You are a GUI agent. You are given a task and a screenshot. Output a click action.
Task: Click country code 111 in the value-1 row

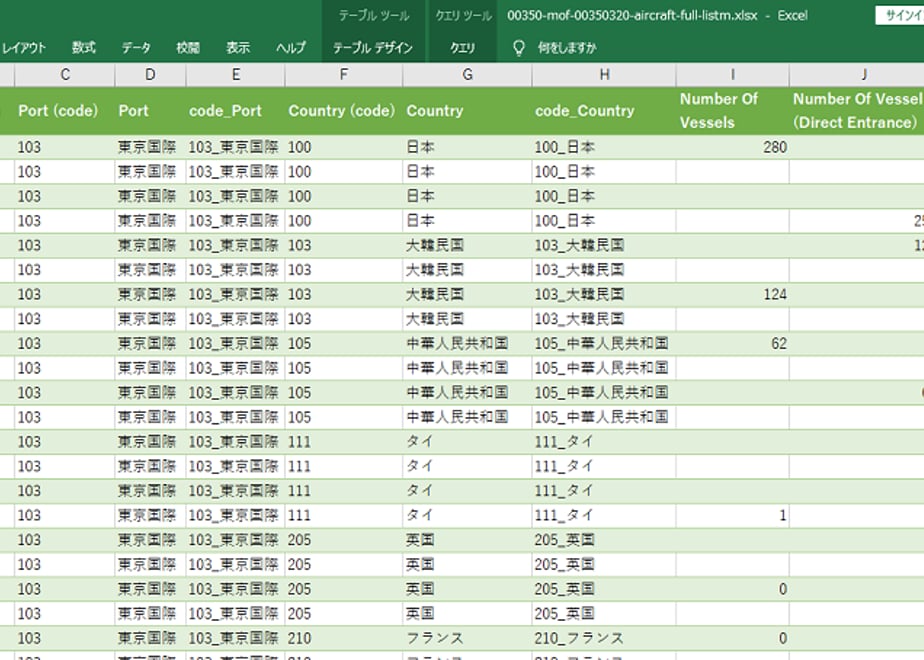point(344,516)
